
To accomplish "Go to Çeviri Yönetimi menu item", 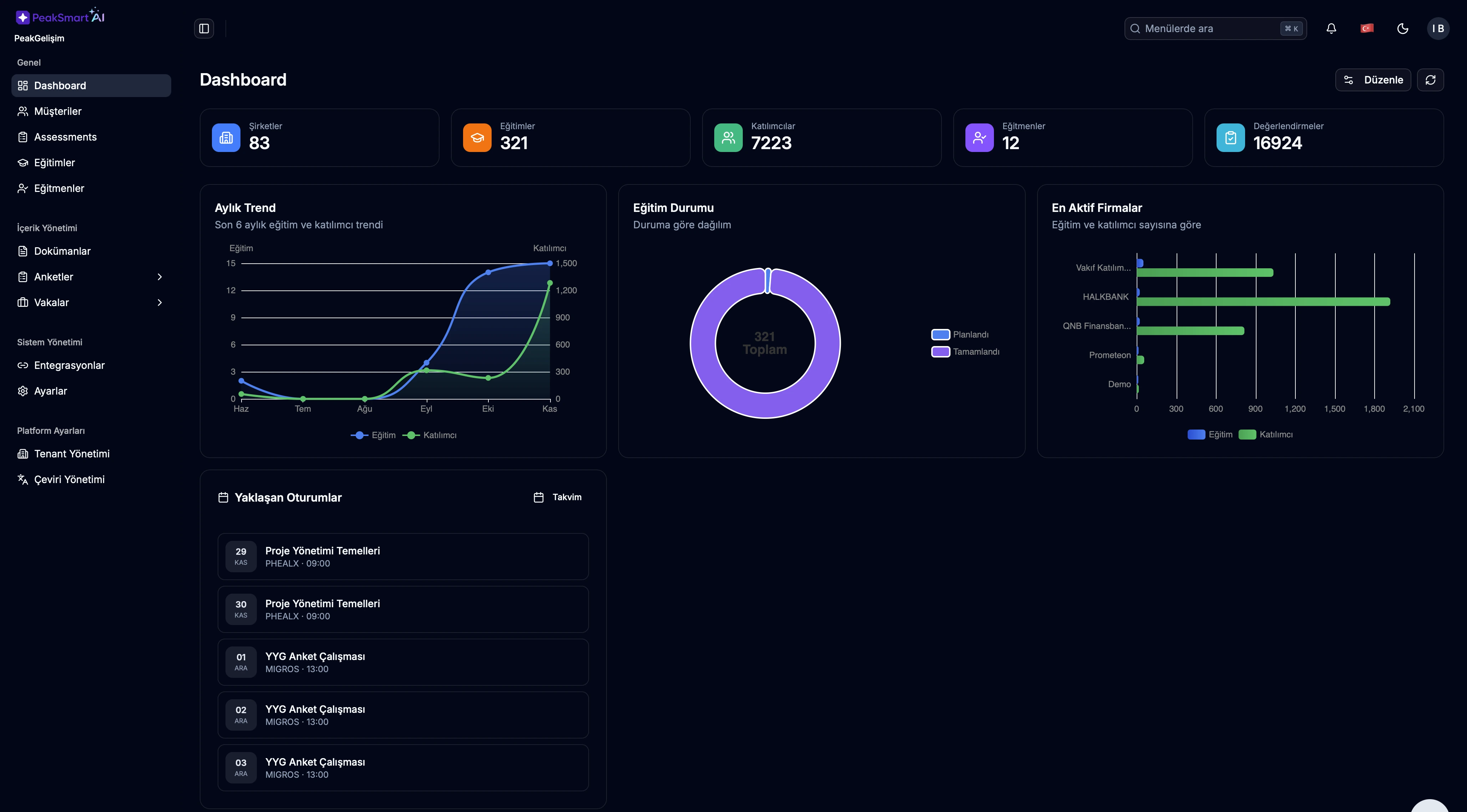I will coord(69,479).
